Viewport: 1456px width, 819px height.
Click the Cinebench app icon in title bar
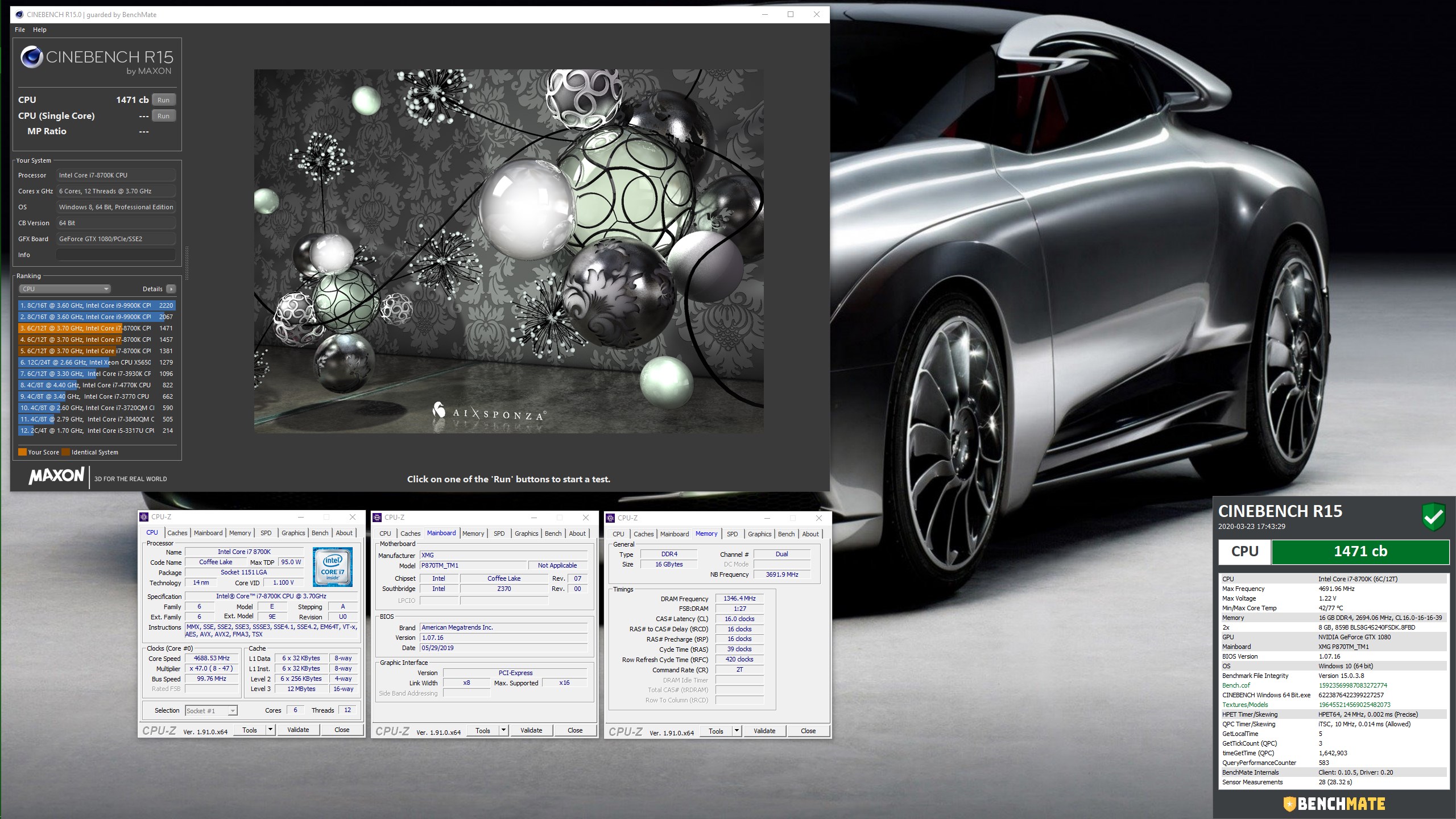[x=19, y=14]
